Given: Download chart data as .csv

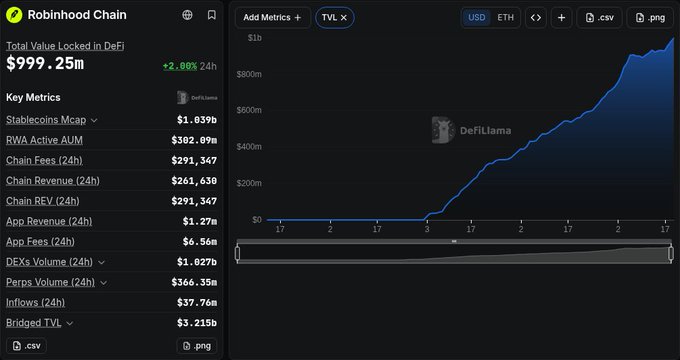Looking at the screenshot, I should (x=600, y=18).
